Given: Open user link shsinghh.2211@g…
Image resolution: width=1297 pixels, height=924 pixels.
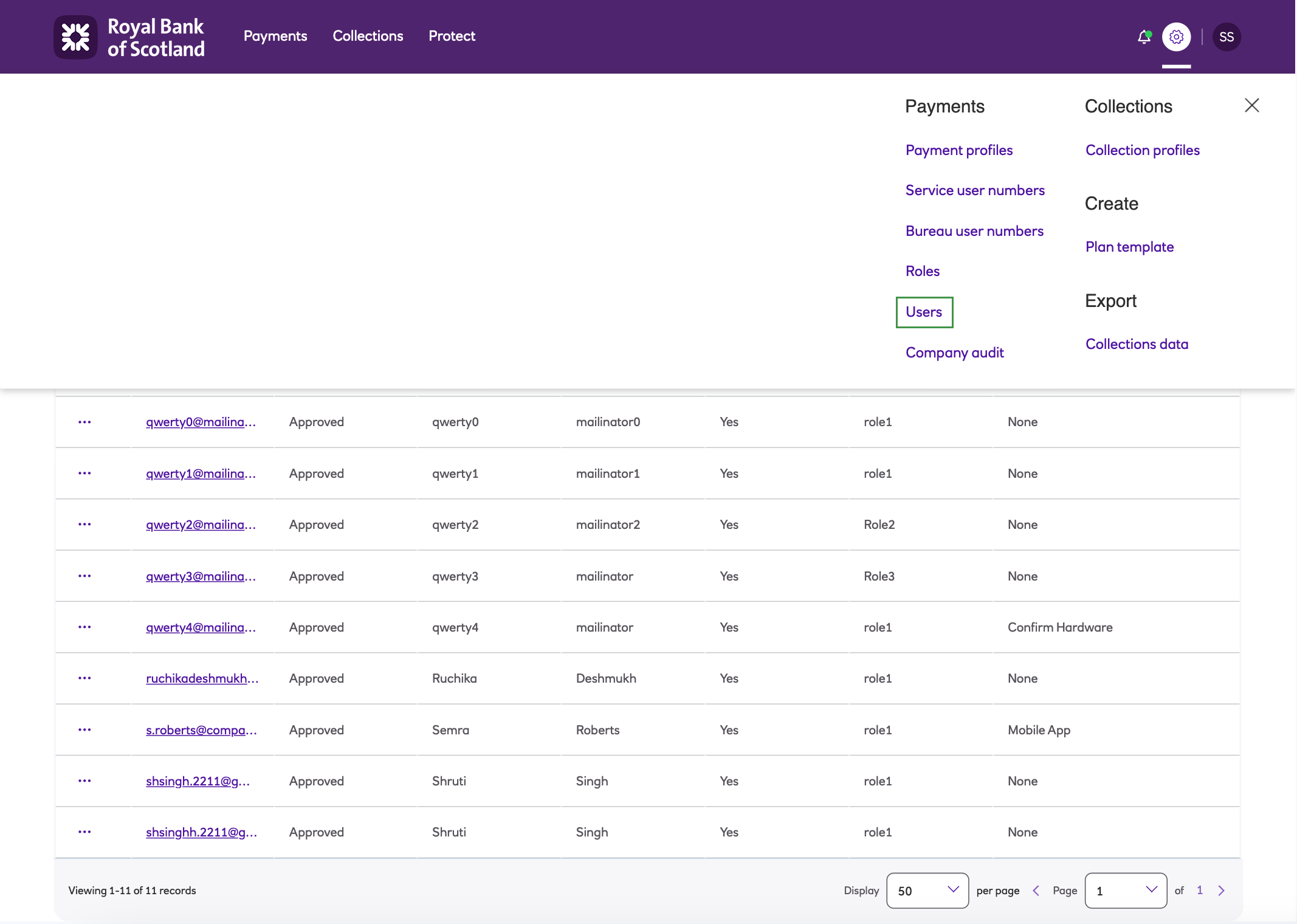Looking at the screenshot, I should pos(201,832).
